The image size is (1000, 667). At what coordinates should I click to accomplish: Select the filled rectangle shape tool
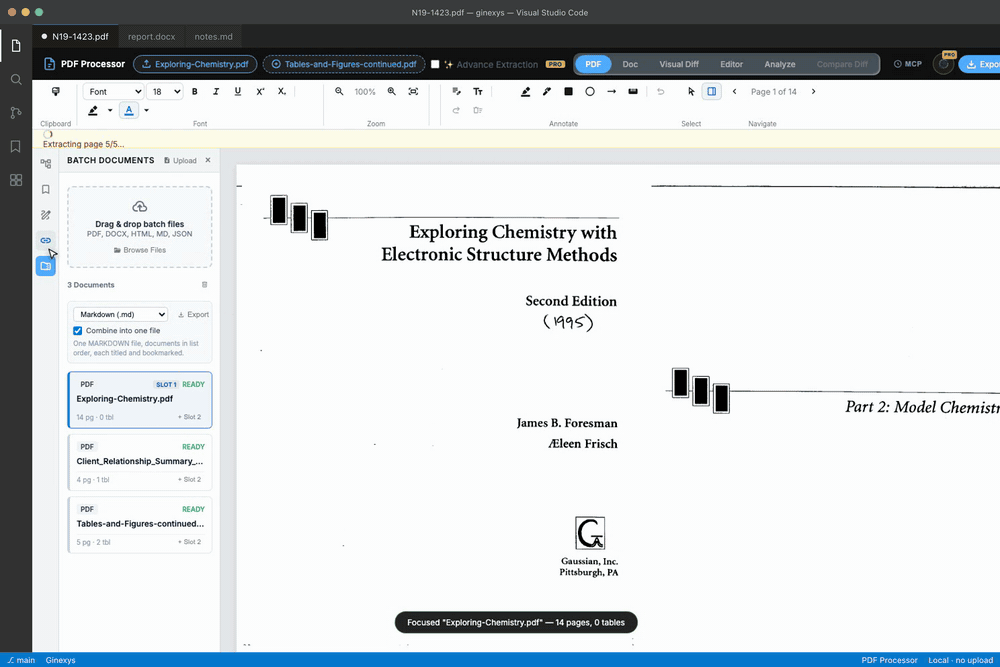[568, 92]
